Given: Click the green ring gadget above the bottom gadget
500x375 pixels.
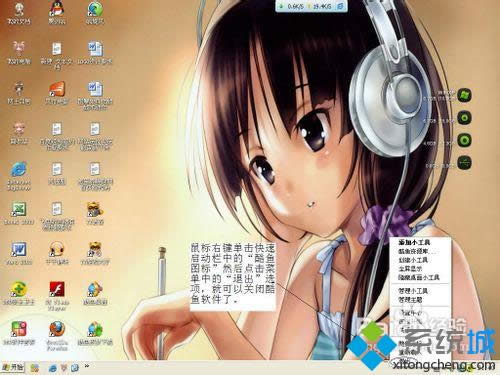Looking at the screenshot, I should [x=464, y=140].
